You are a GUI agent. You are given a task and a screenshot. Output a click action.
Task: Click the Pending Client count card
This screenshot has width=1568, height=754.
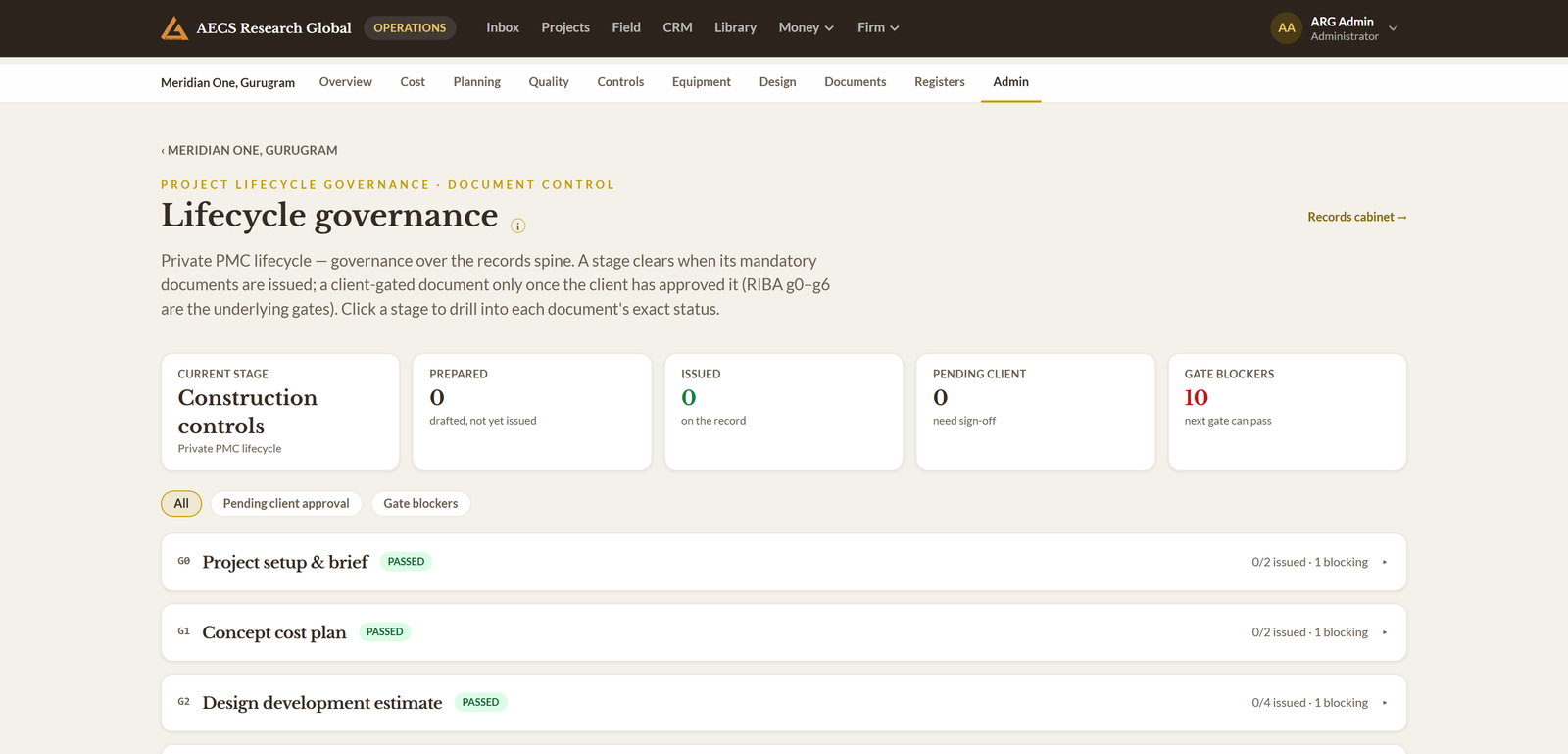click(1036, 412)
